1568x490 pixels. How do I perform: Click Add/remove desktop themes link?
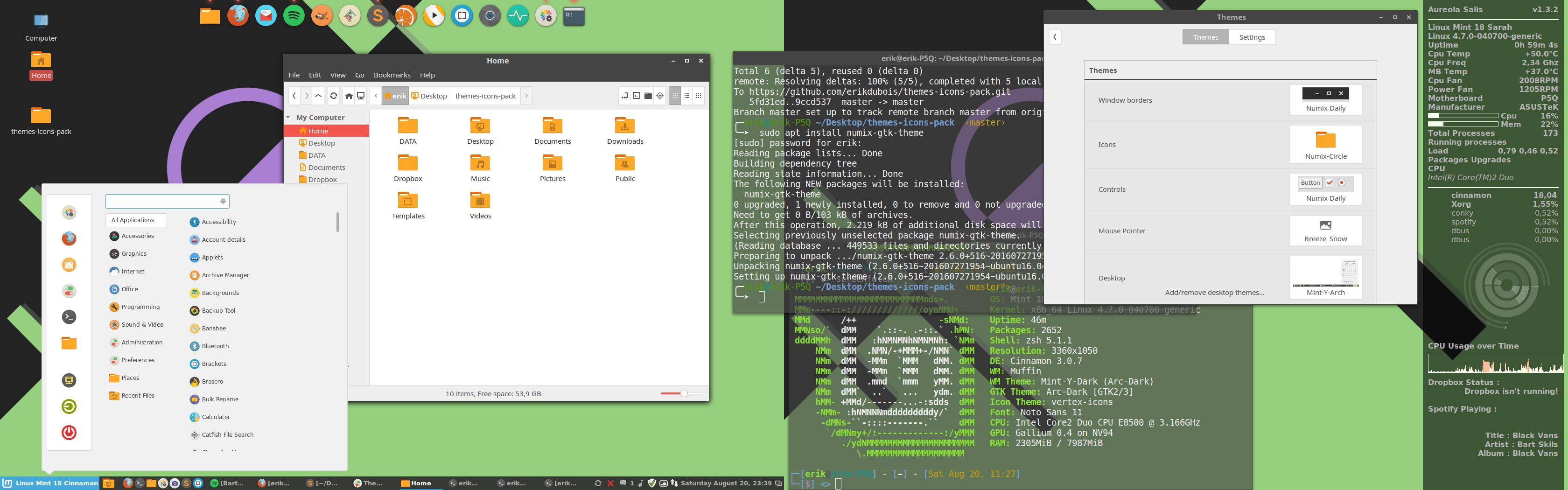pyautogui.click(x=1214, y=293)
